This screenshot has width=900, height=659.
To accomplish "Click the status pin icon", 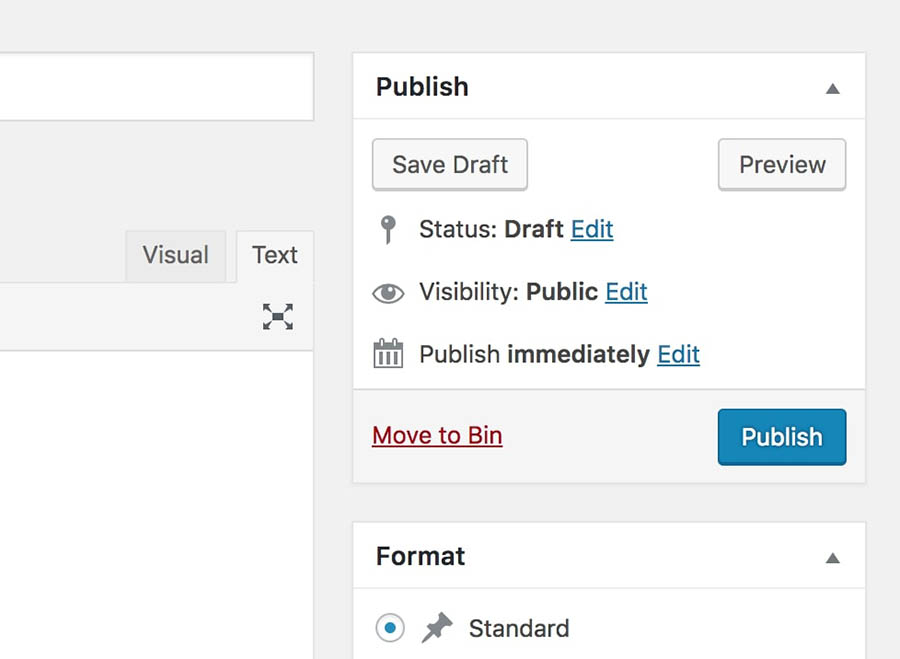I will click(x=389, y=230).
